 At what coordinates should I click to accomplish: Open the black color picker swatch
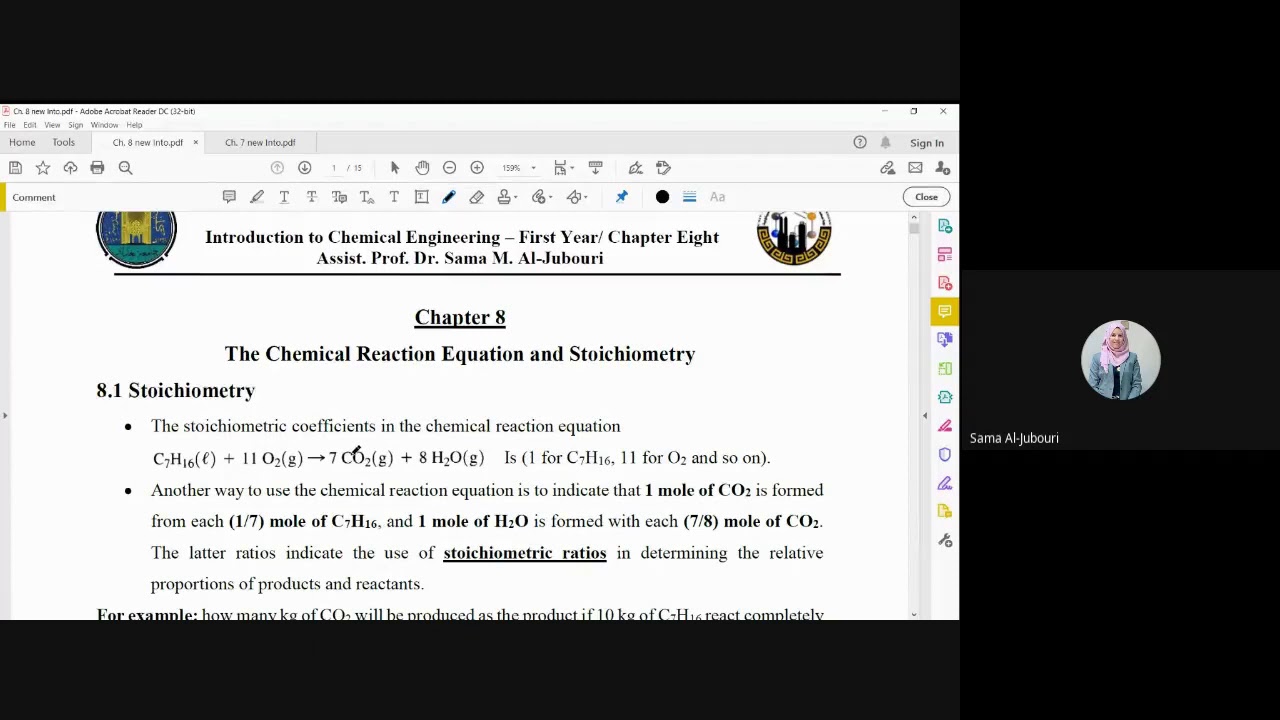point(662,197)
